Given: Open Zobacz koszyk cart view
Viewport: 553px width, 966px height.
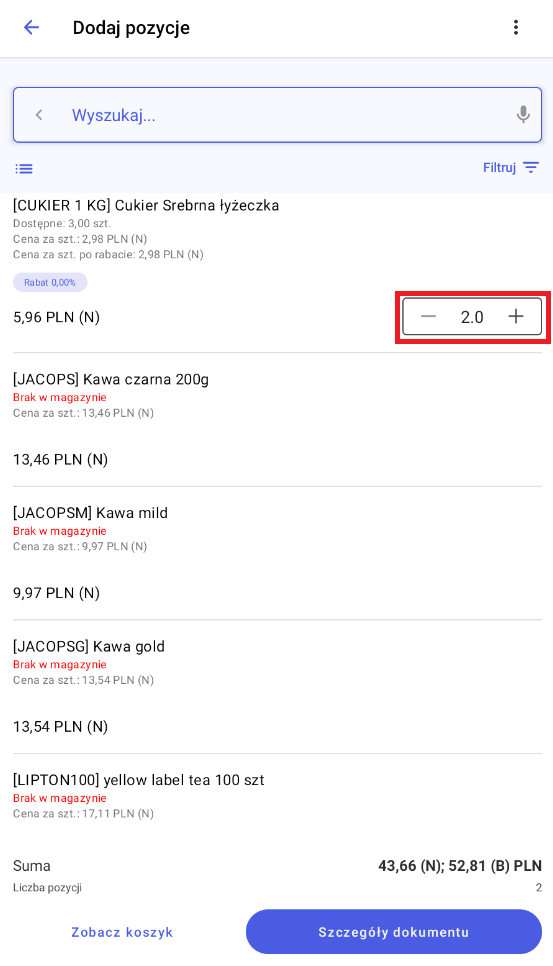Looking at the screenshot, I should (122, 932).
